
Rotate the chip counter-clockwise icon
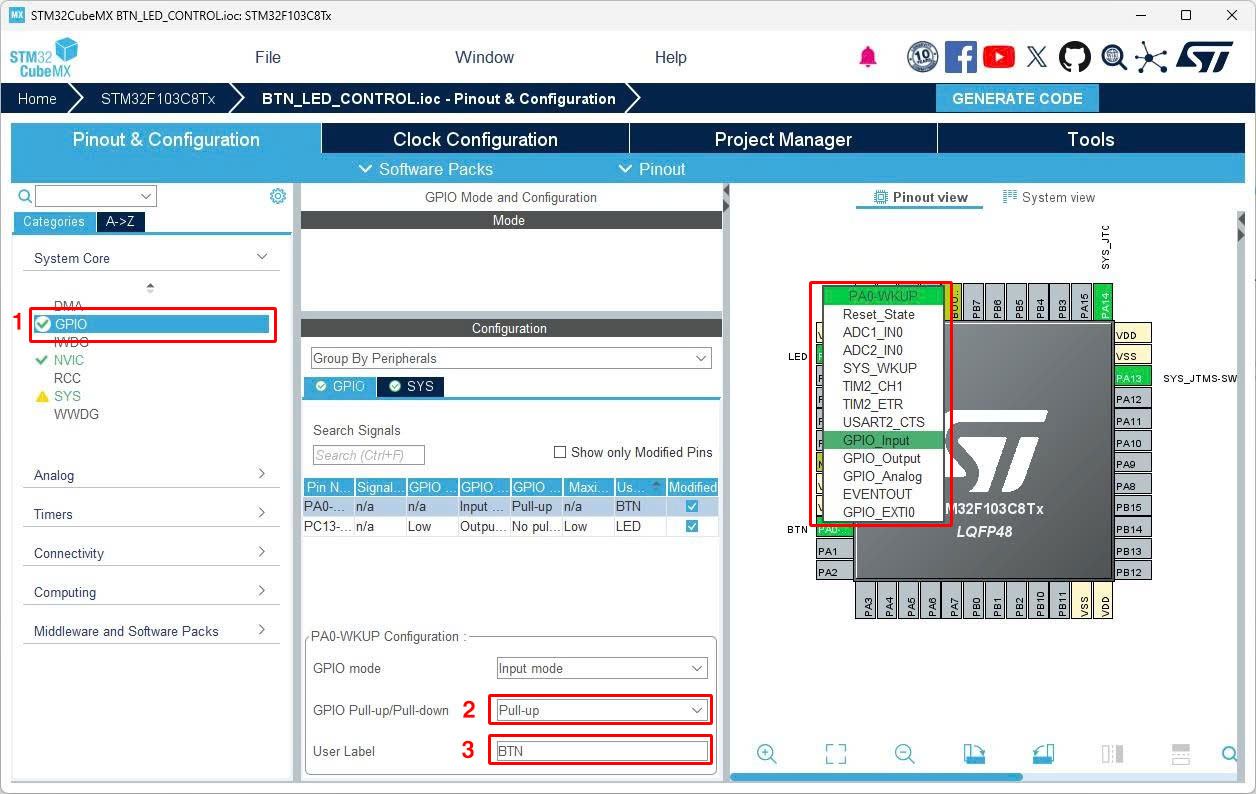(x=1043, y=754)
